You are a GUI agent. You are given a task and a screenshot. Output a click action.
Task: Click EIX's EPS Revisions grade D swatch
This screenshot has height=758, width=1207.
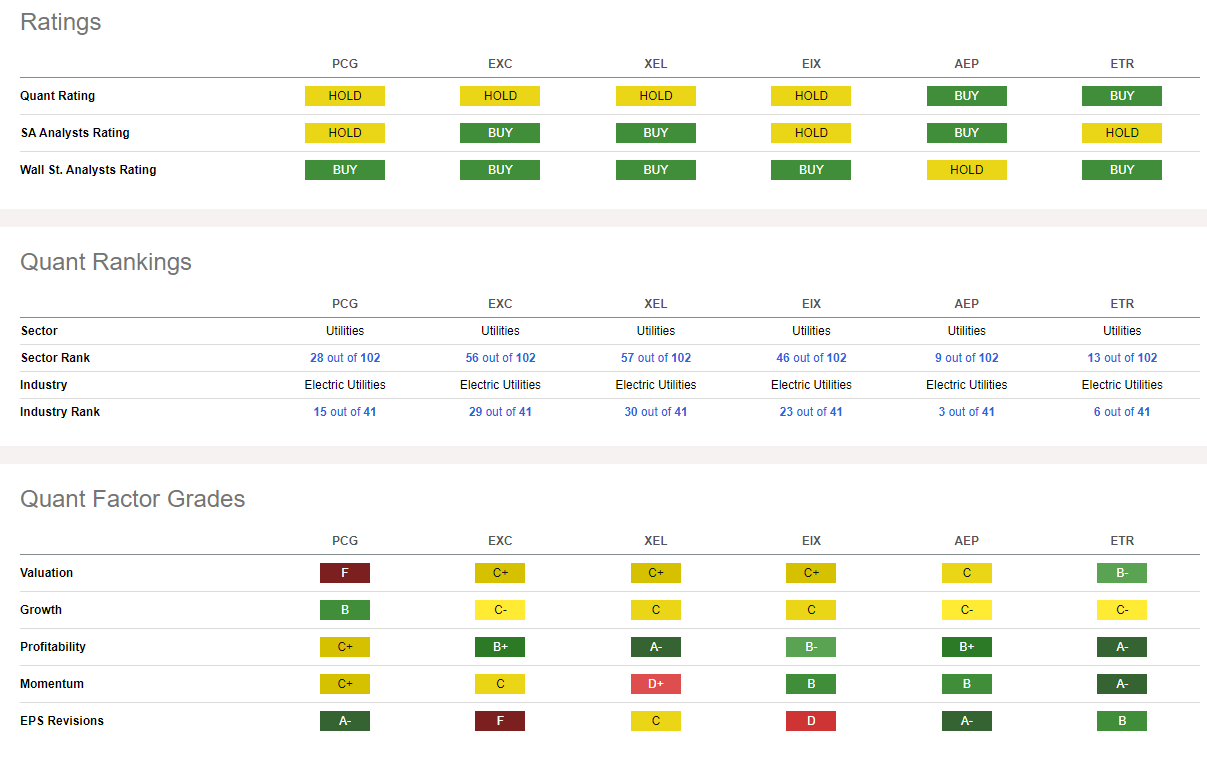[811, 721]
